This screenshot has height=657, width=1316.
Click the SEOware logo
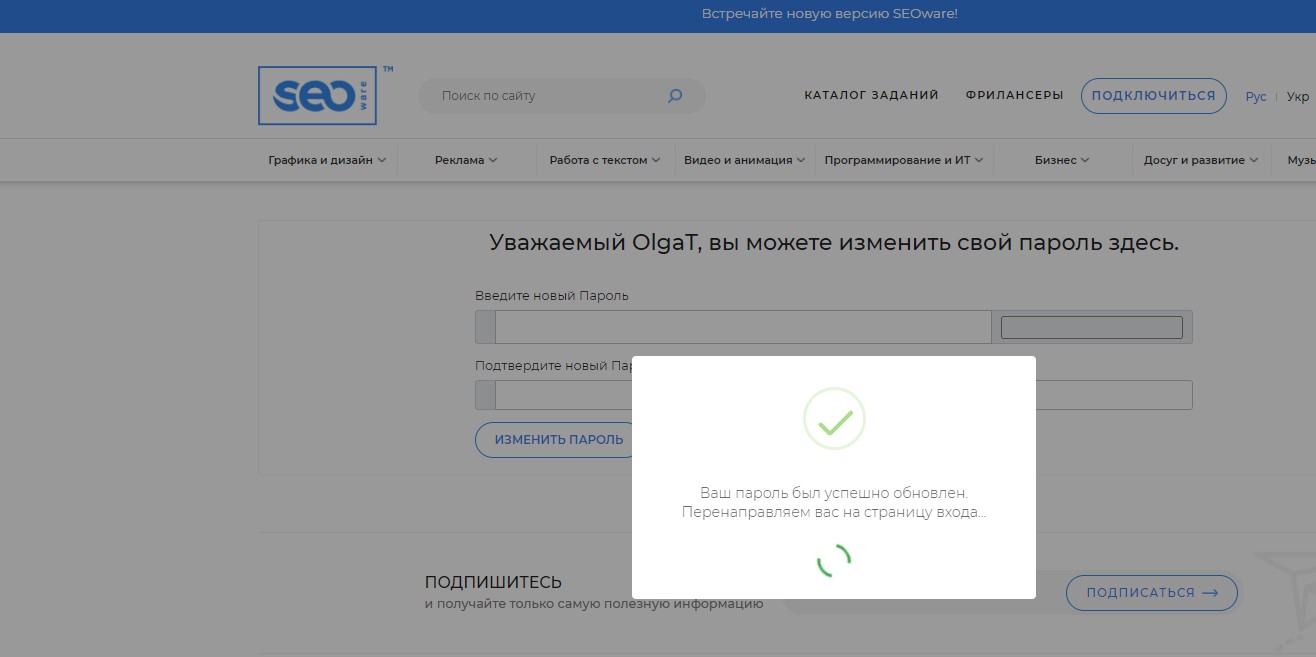(x=317, y=96)
